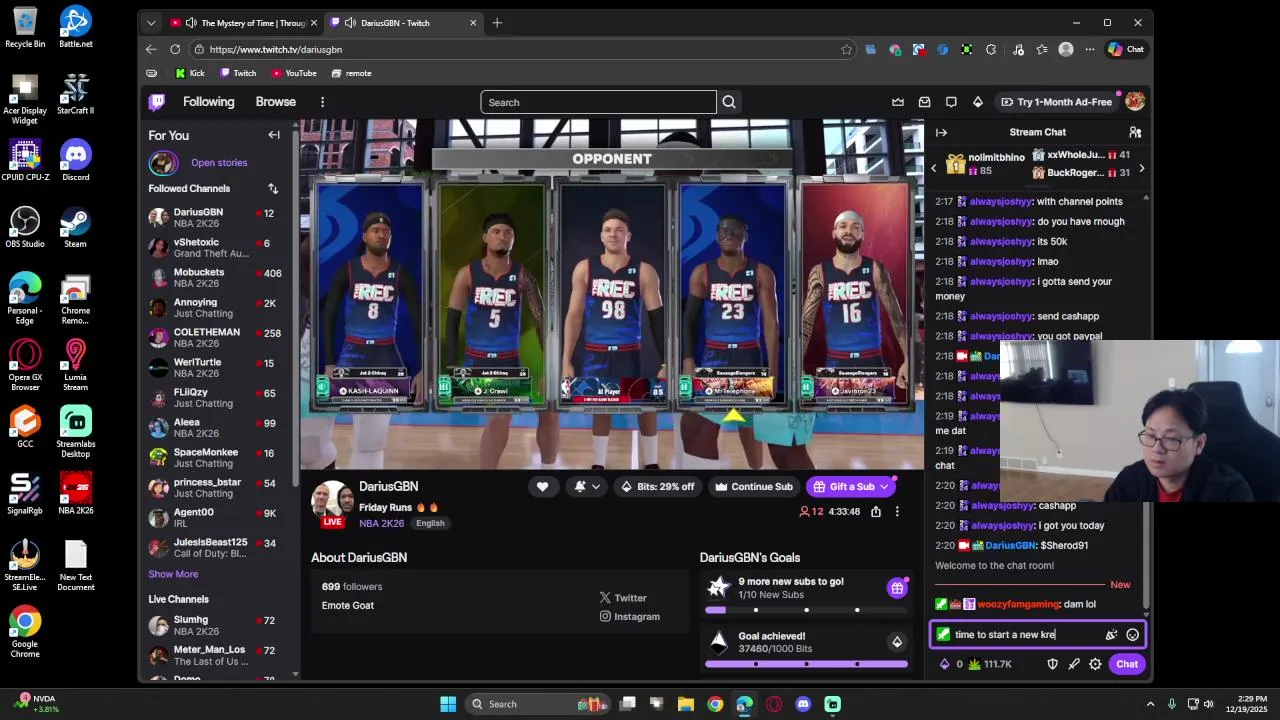
Task: Open chat community users list icon
Action: point(1135,132)
